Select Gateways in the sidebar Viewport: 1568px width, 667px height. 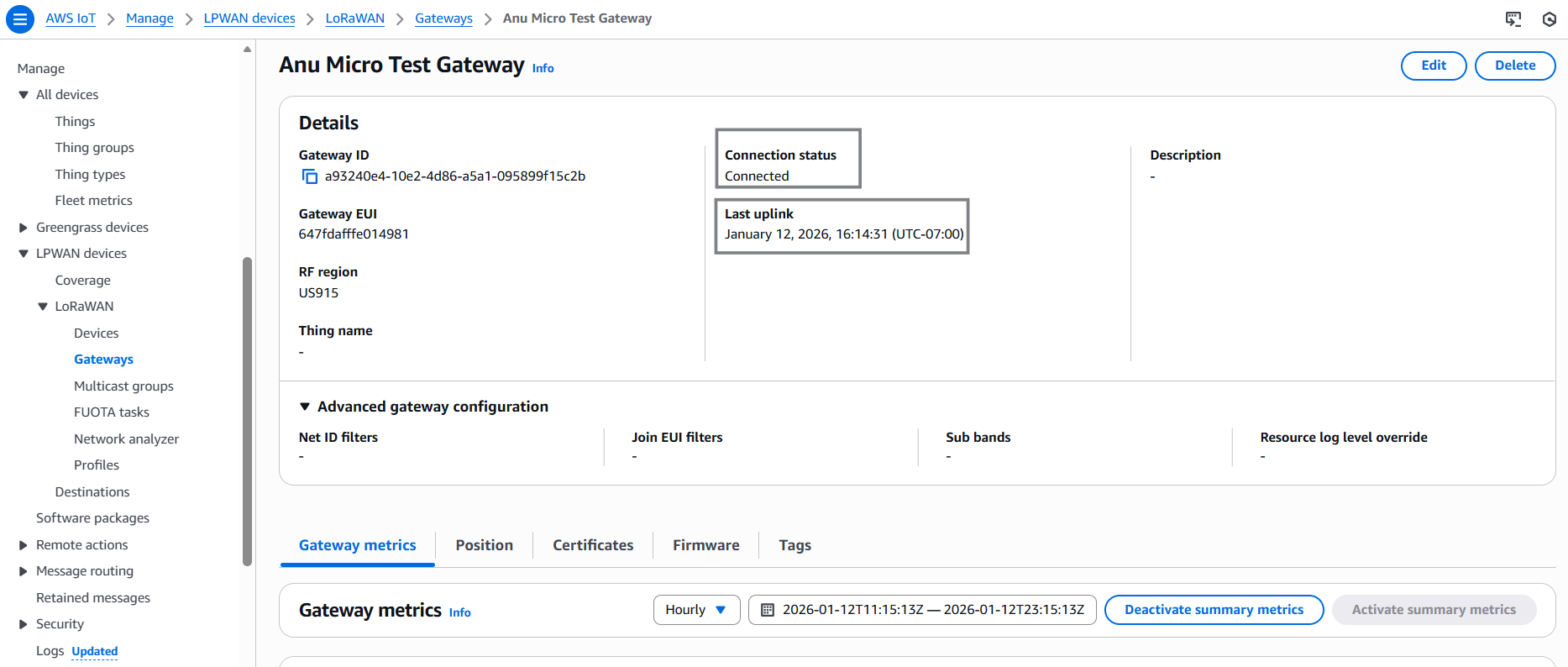(103, 360)
